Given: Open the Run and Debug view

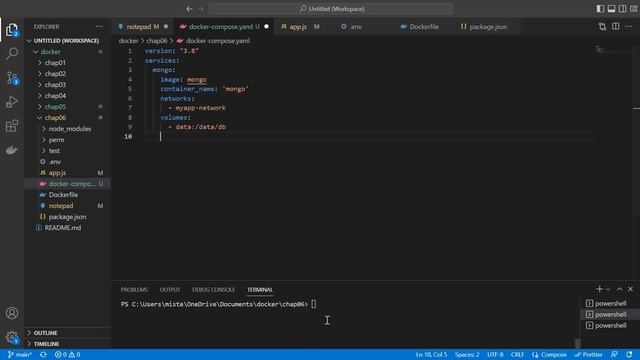Looking at the screenshot, I should (12, 102).
